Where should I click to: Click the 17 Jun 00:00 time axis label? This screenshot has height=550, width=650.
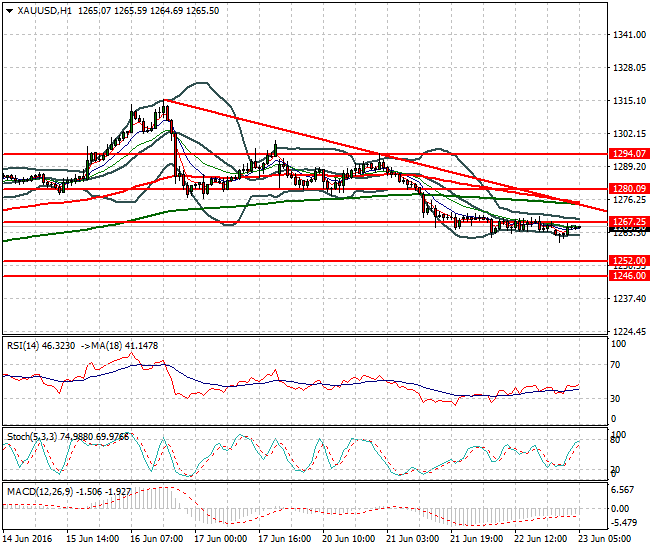(x=221, y=539)
